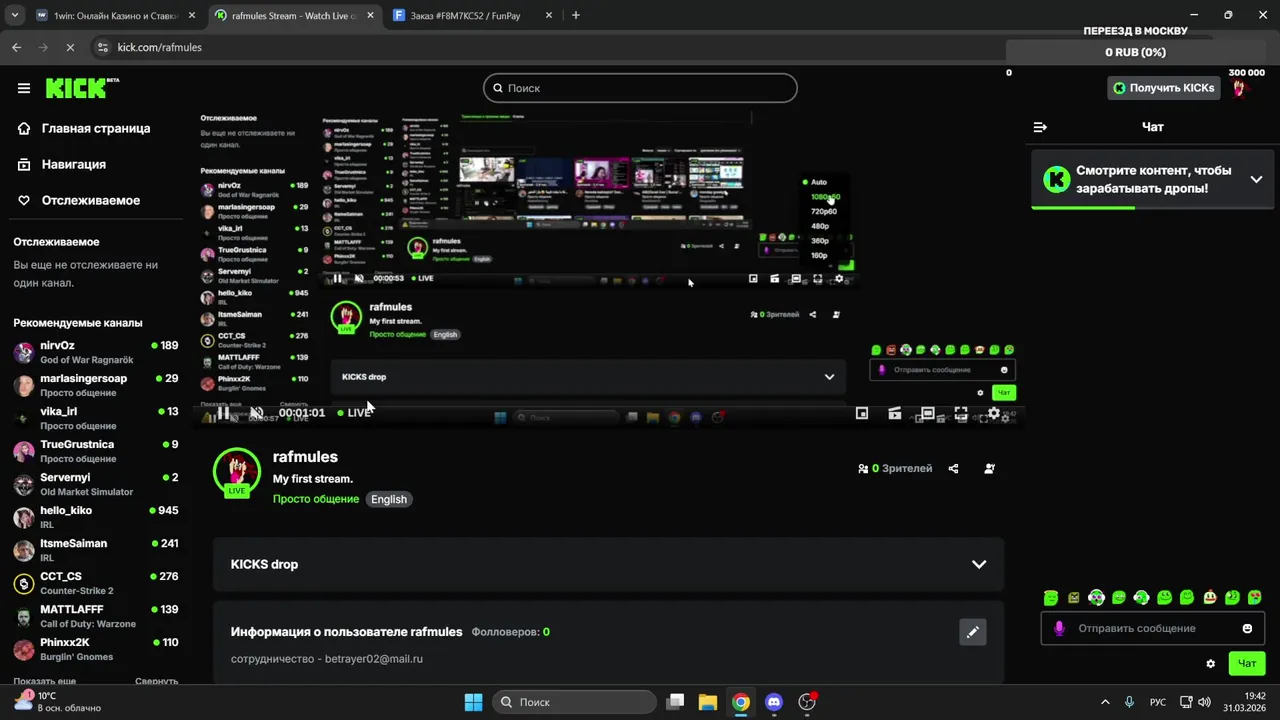Expand the drops banner chevron in chat
1280x720 pixels.
1256,179
